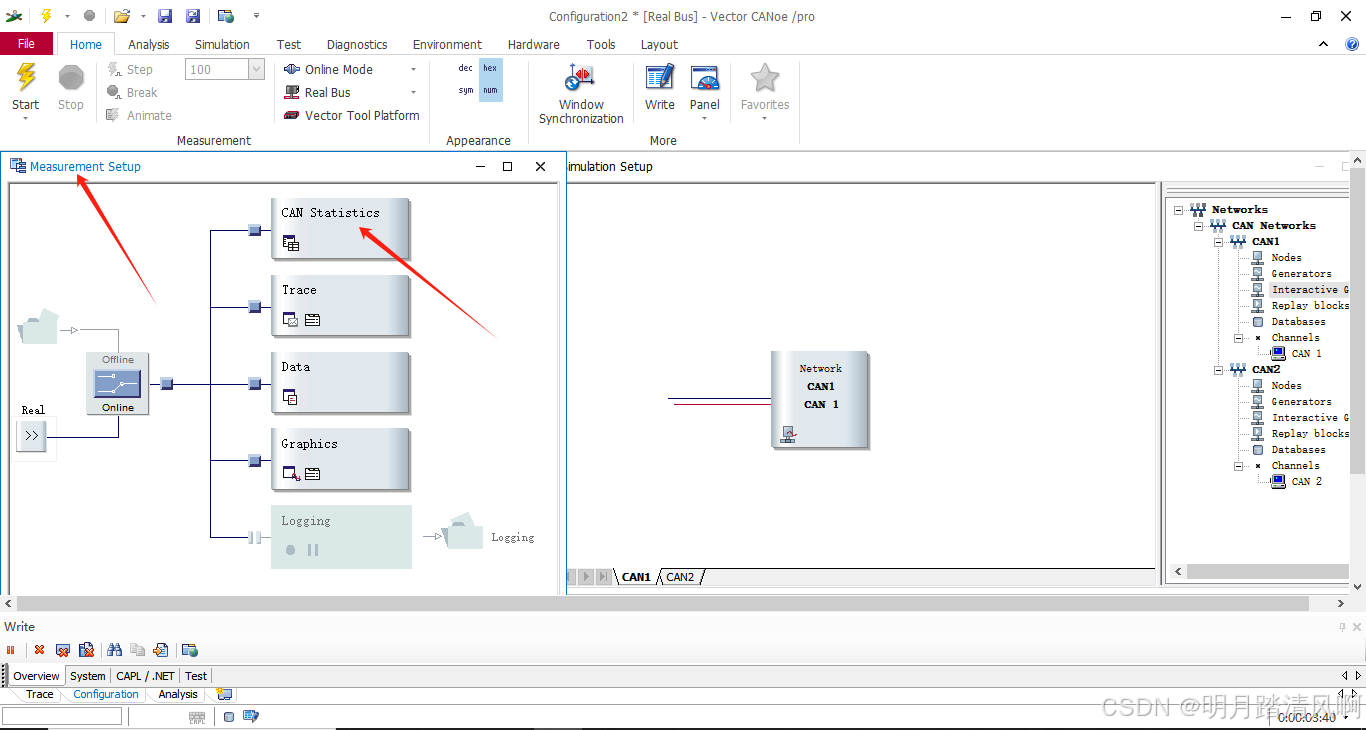Click the save-as disk icon in title bar
Viewport: 1366px width, 730px height.
point(193,16)
